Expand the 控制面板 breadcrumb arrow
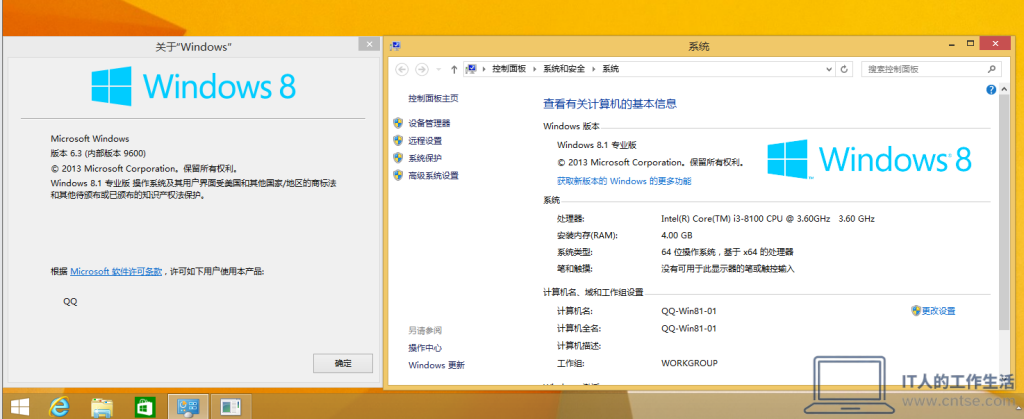This screenshot has width=1024, height=419. coord(534,69)
